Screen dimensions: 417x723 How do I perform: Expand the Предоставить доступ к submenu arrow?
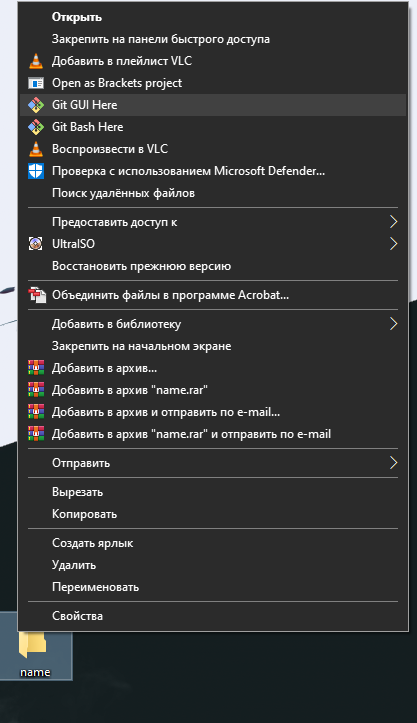393,222
